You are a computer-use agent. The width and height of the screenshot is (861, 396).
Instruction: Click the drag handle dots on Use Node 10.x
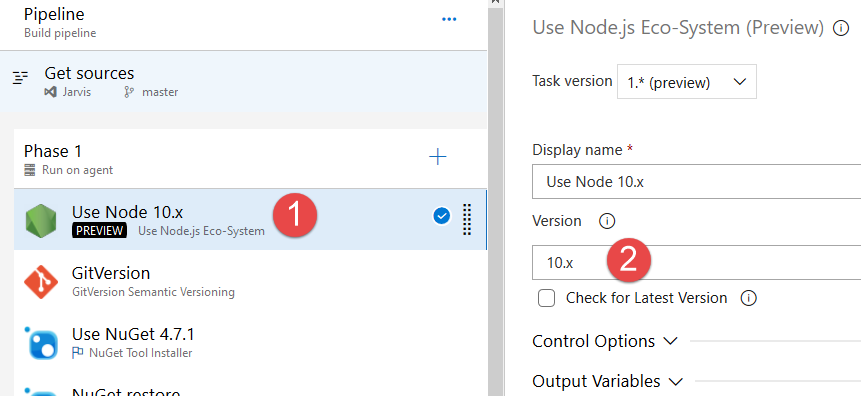(467, 219)
